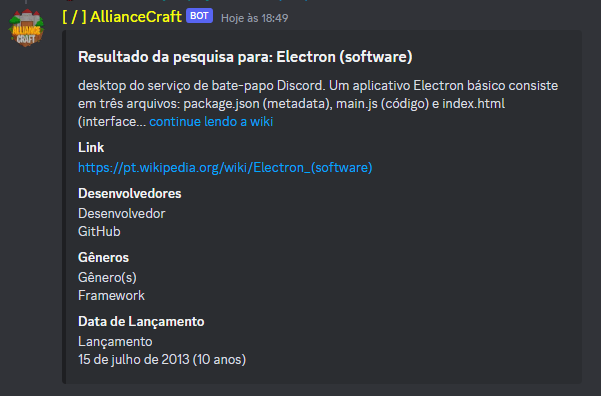Click the 15 de julho de 2013 date
Screen dimensions: 601x396
pos(162,360)
